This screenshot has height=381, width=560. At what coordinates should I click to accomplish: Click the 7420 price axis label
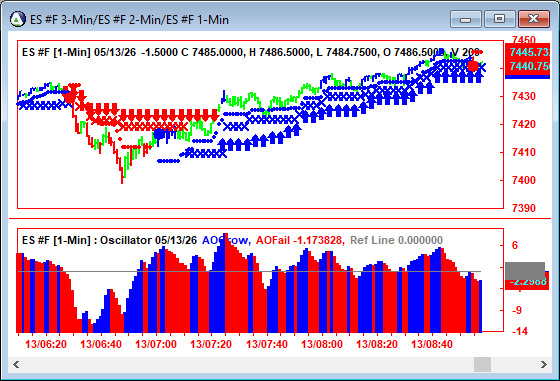point(524,124)
